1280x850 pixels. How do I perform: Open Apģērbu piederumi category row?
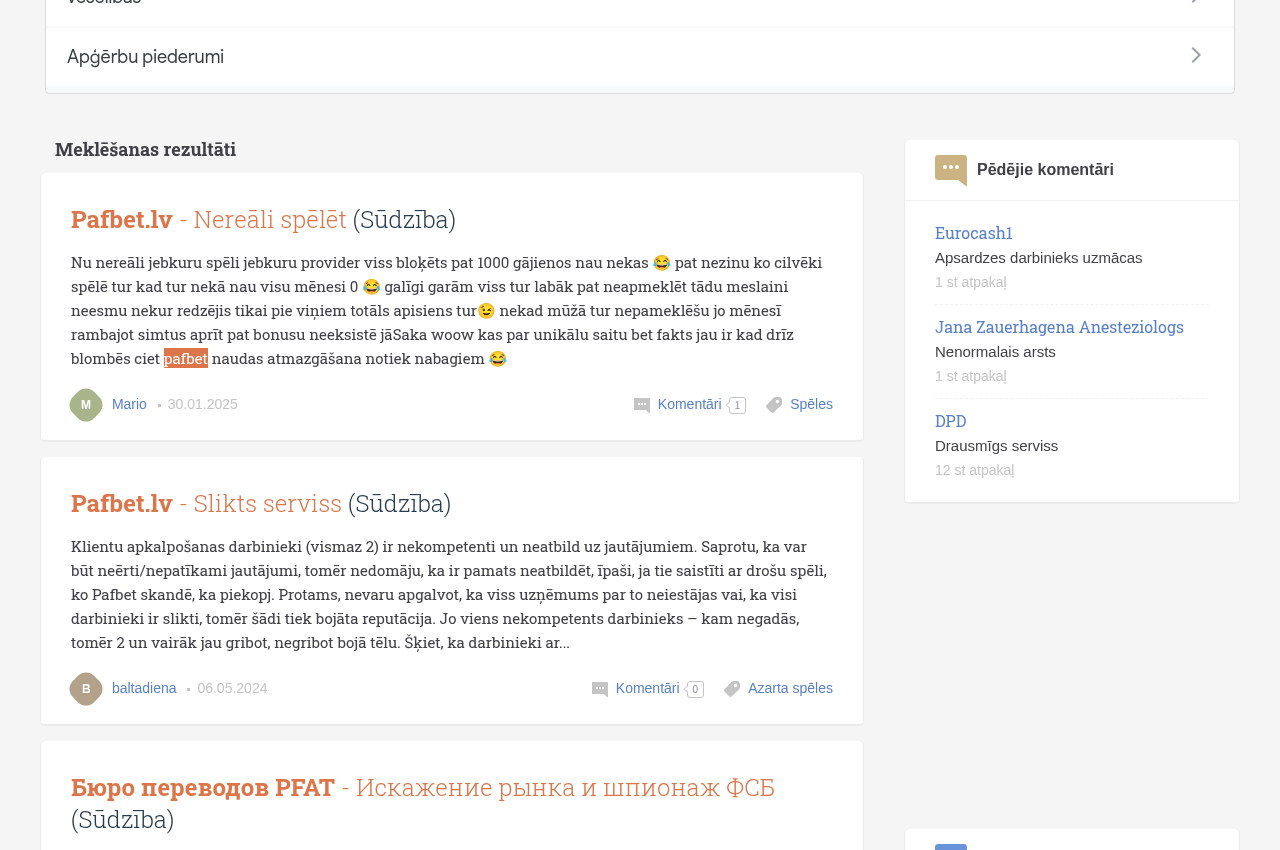(640, 57)
